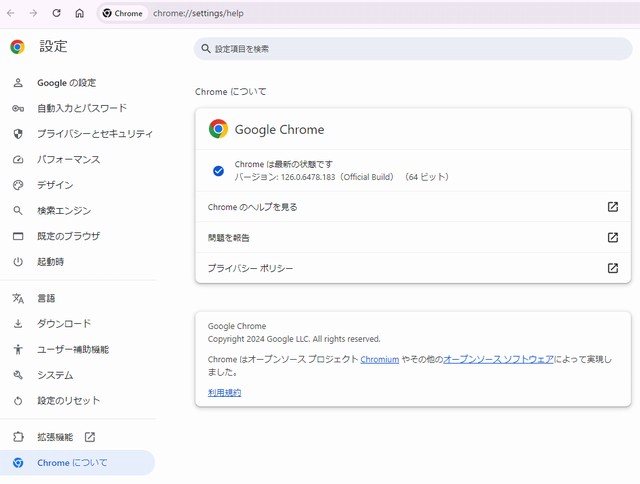Click the browser back arrow
This screenshot has height=484, width=640.
click(11, 13)
